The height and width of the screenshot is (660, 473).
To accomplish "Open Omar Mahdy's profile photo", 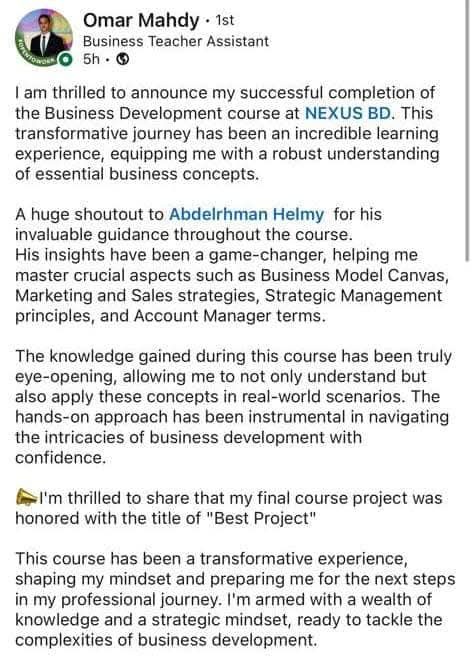I will tap(44, 37).
